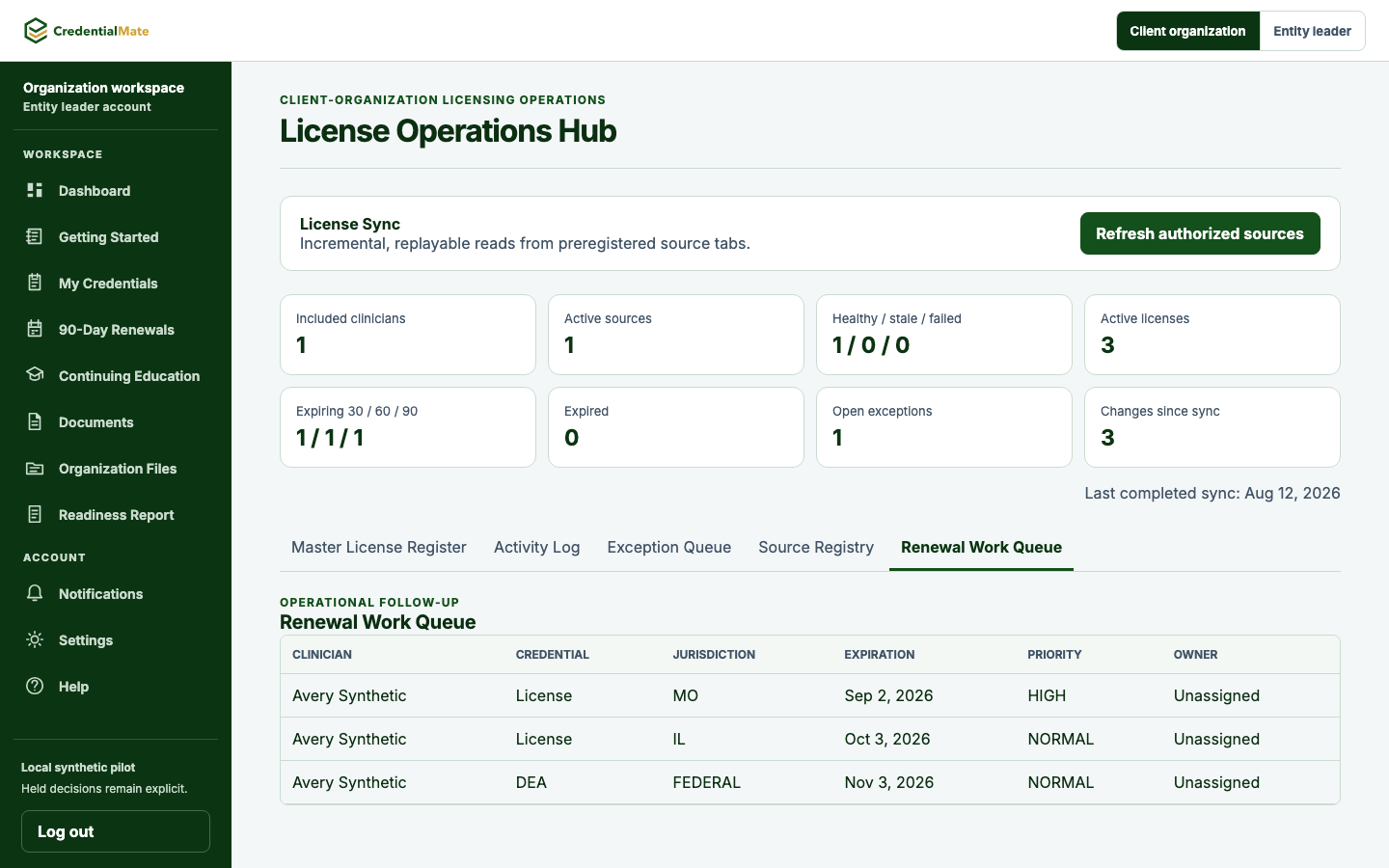
Task: Click the Healthy / stale / failed card
Action: tap(944, 335)
